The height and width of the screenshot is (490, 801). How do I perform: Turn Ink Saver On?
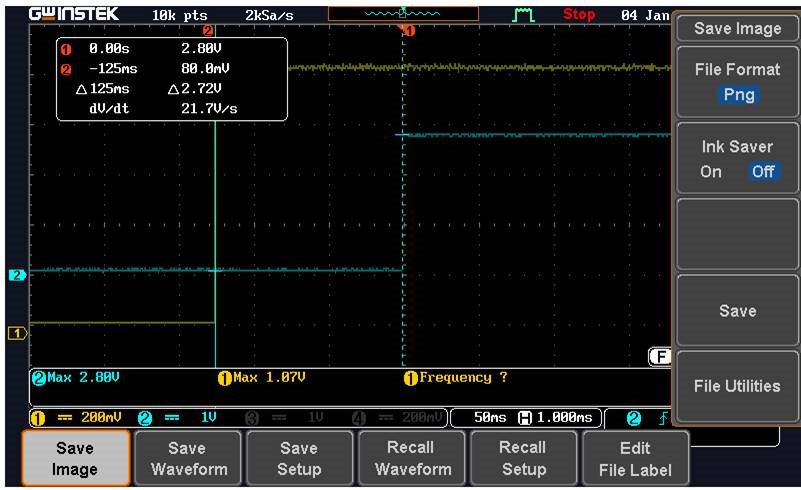[x=711, y=172]
